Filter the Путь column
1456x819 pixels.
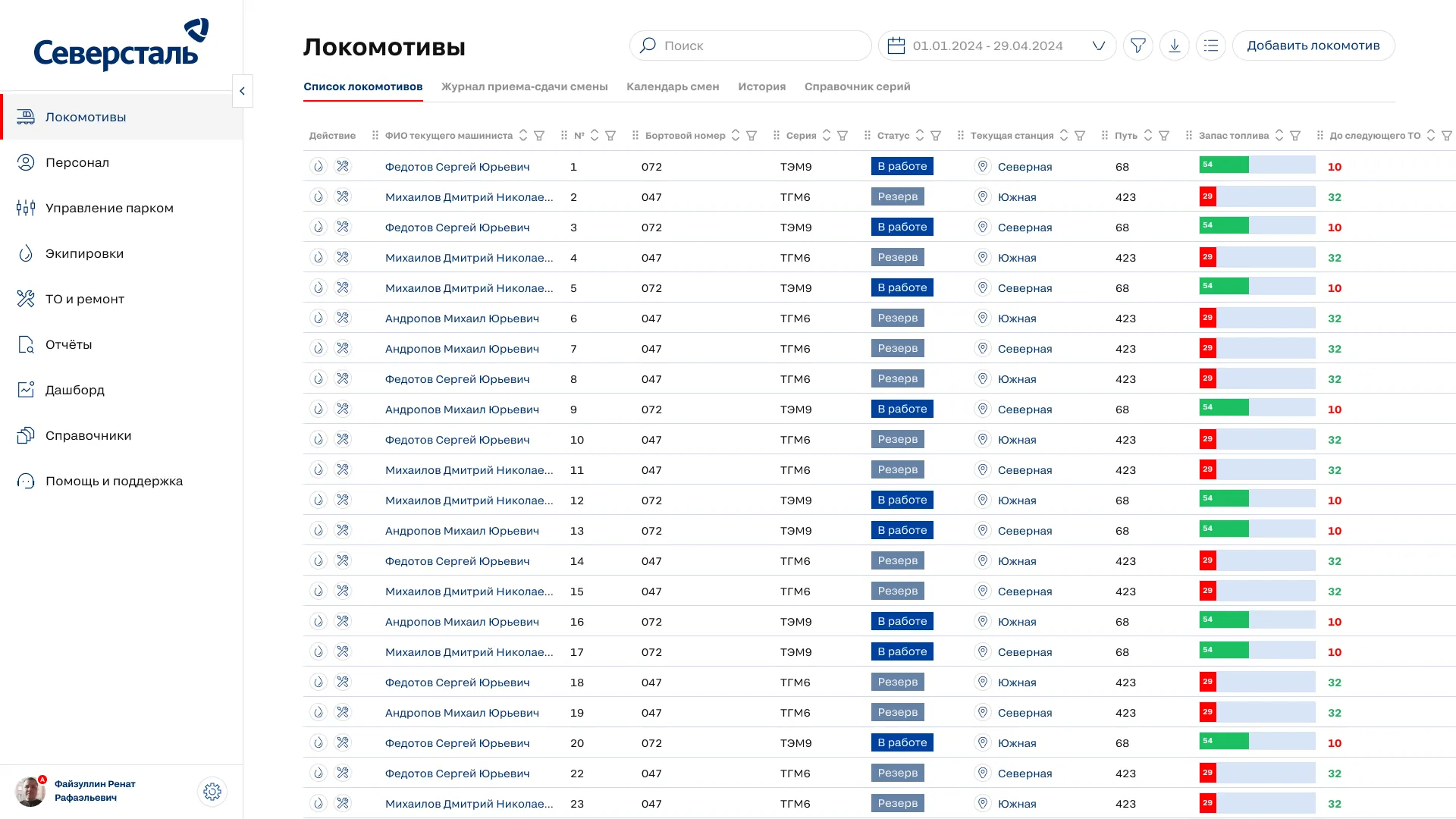tap(1164, 136)
